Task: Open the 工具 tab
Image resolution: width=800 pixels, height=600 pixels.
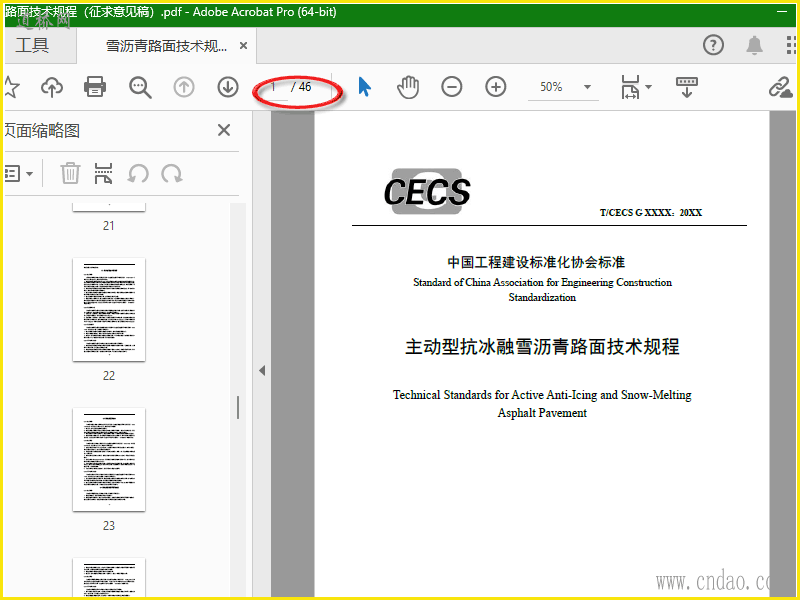Action: click(32, 45)
